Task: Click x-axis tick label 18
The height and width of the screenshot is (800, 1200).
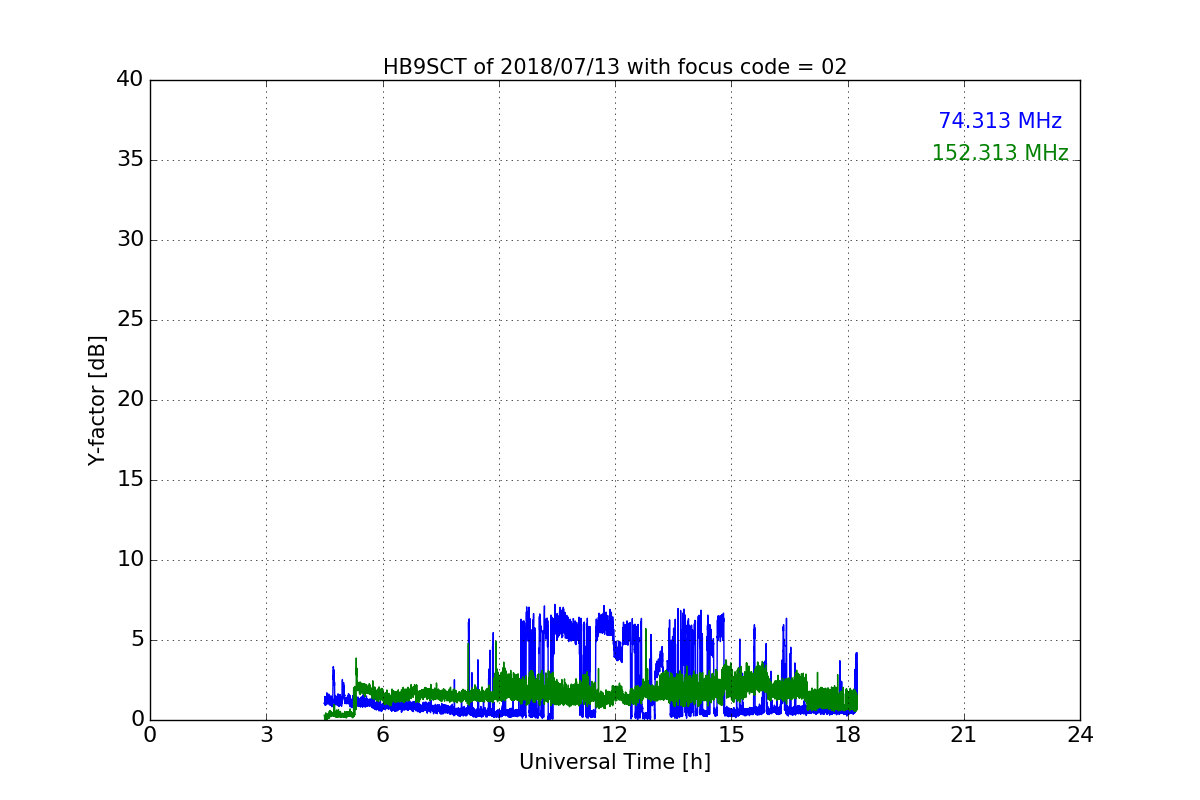Action: click(x=848, y=735)
